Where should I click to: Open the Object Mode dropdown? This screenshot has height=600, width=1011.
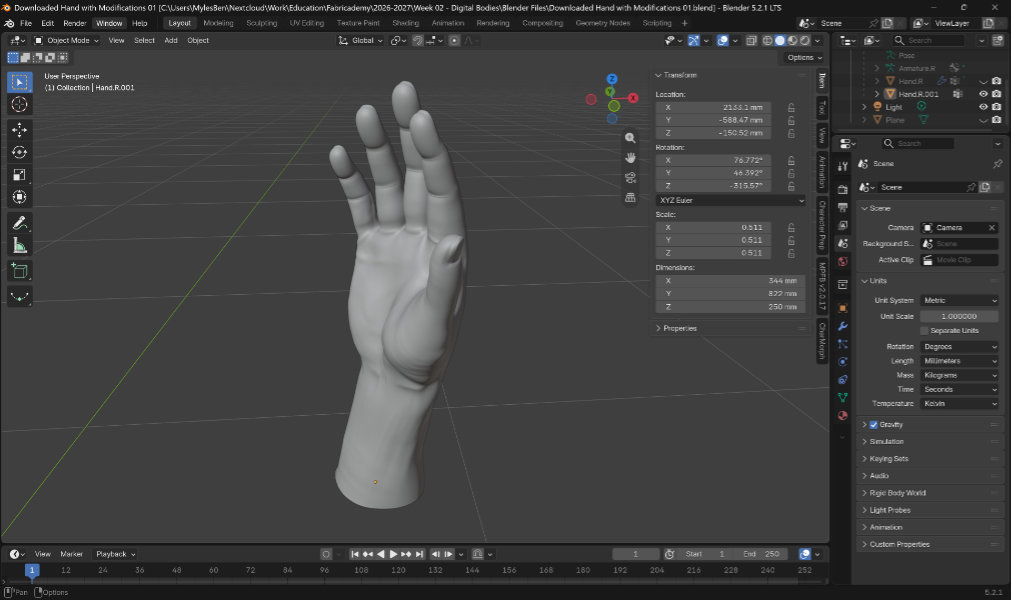point(66,41)
